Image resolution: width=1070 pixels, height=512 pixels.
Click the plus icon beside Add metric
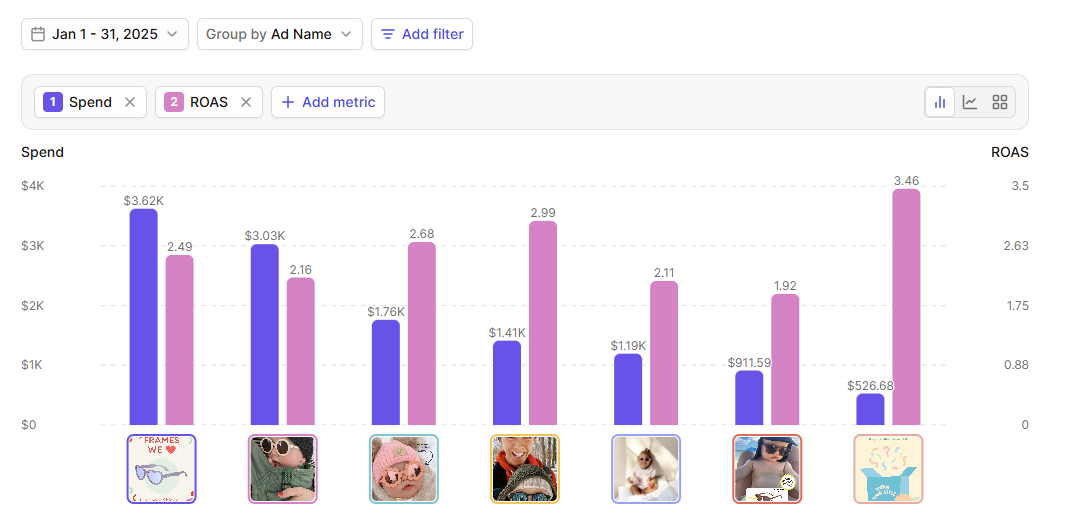(x=288, y=102)
